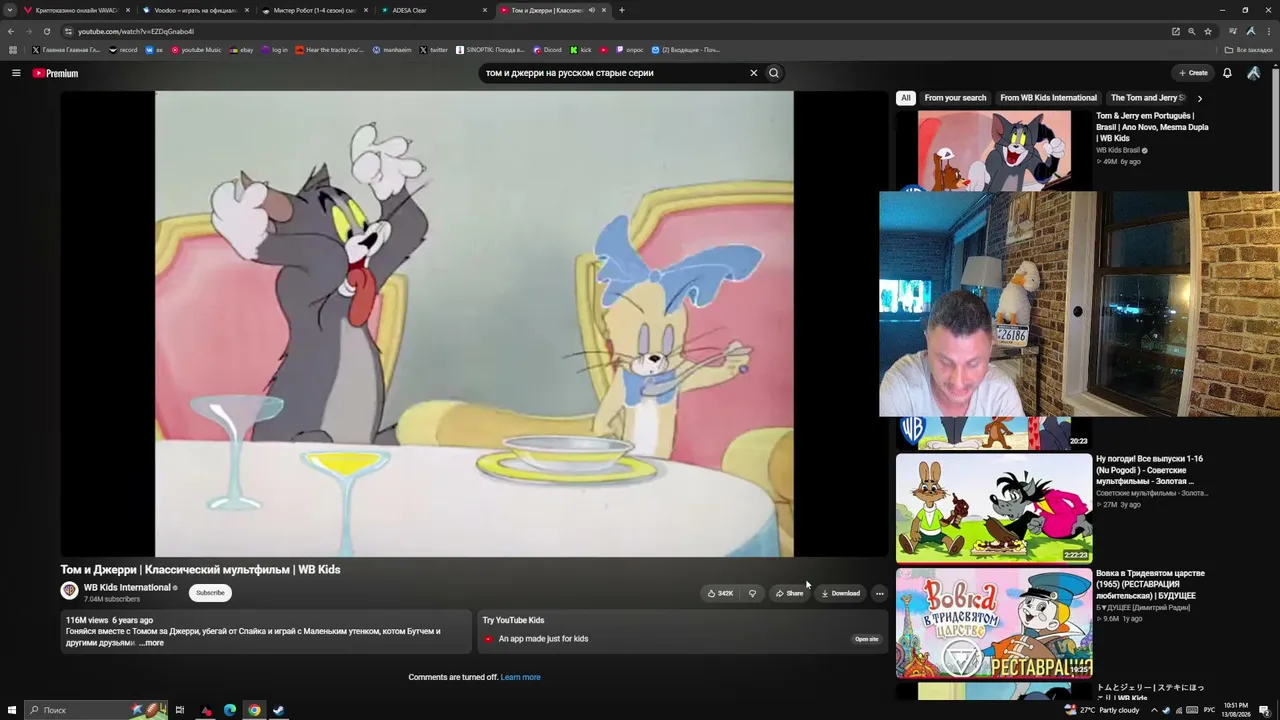Open YouTube notifications bell

(1227, 73)
